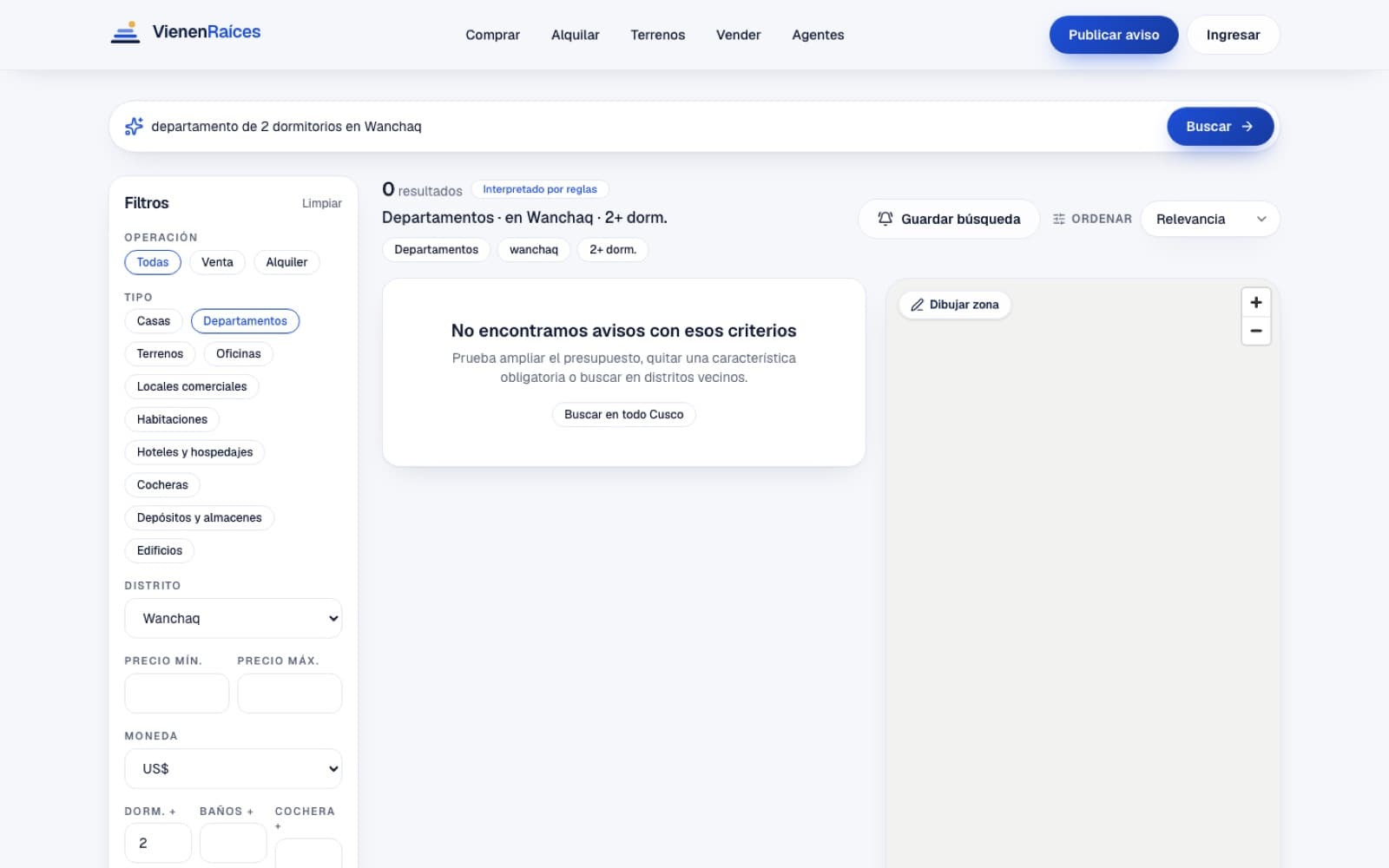Image resolution: width=1389 pixels, height=868 pixels.
Task: Toggle the Oficinas property type
Action: coord(238,354)
